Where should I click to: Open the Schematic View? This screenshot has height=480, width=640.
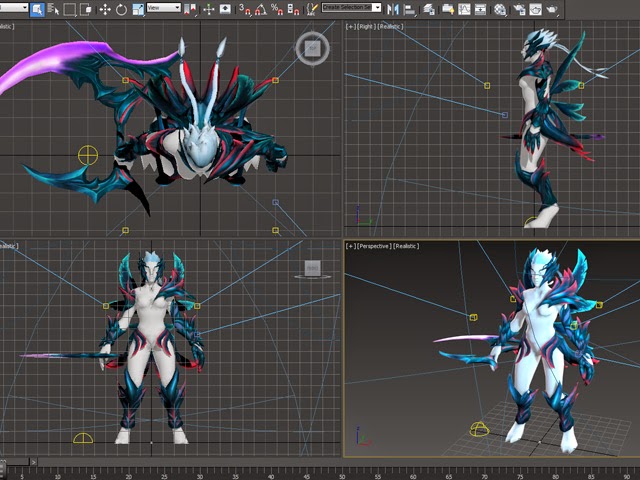point(480,9)
